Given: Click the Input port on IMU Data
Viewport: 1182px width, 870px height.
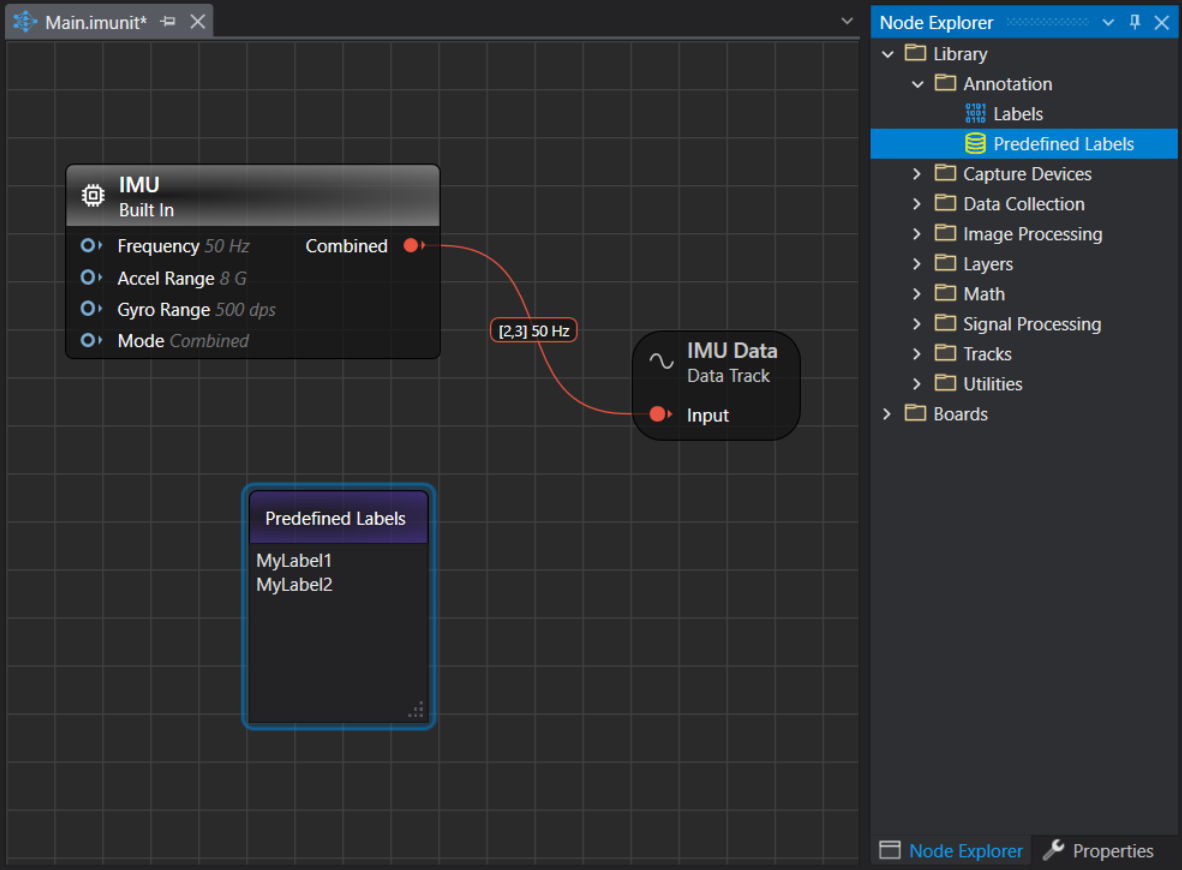Looking at the screenshot, I should coord(658,415).
